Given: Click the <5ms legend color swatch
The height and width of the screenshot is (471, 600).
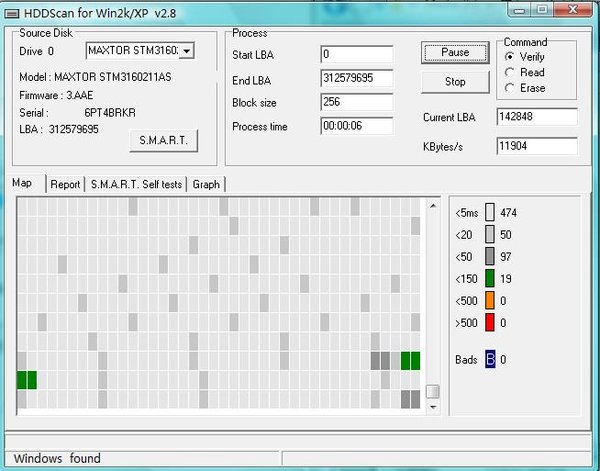Looking at the screenshot, I should coord(490,212).
